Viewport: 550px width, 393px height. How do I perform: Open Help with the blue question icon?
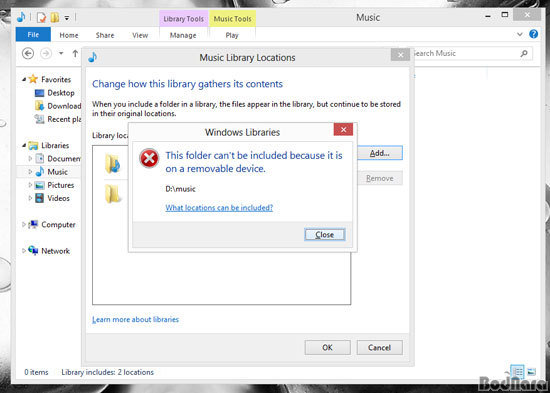point(534,34)
